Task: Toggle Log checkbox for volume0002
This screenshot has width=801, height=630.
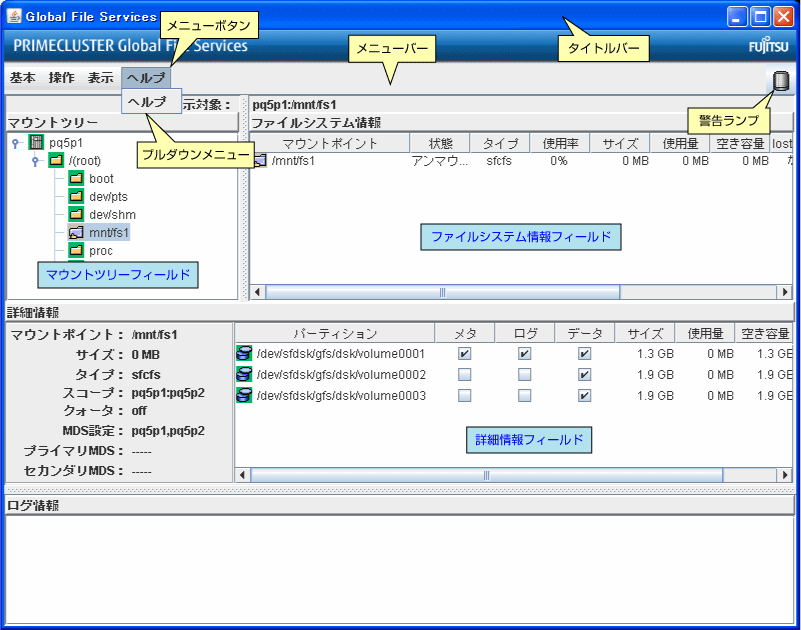Action: tap(525, 375)
